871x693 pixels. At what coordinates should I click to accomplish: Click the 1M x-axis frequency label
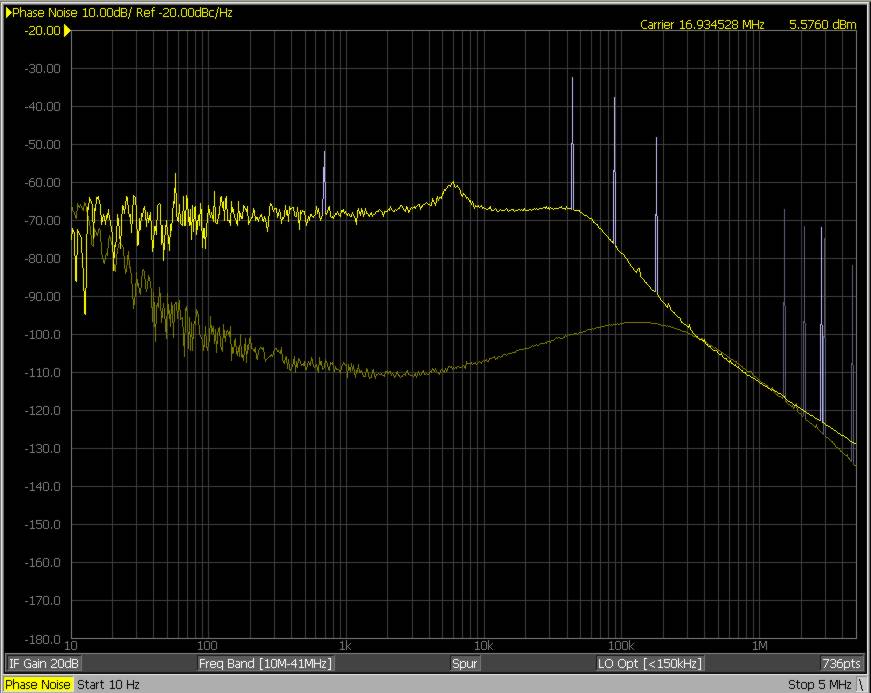click(x=759, y=646)
